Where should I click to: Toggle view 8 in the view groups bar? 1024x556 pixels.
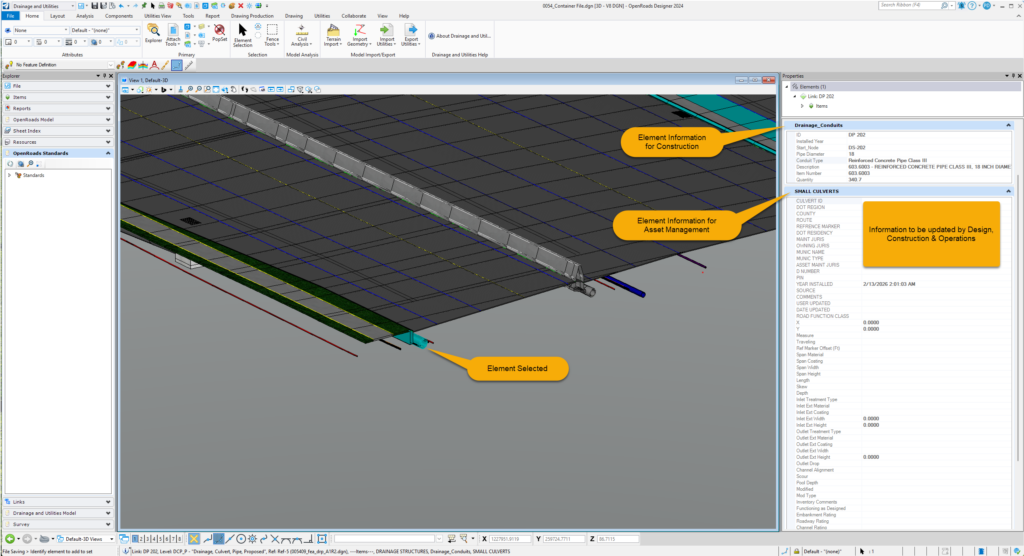[180, 539]
